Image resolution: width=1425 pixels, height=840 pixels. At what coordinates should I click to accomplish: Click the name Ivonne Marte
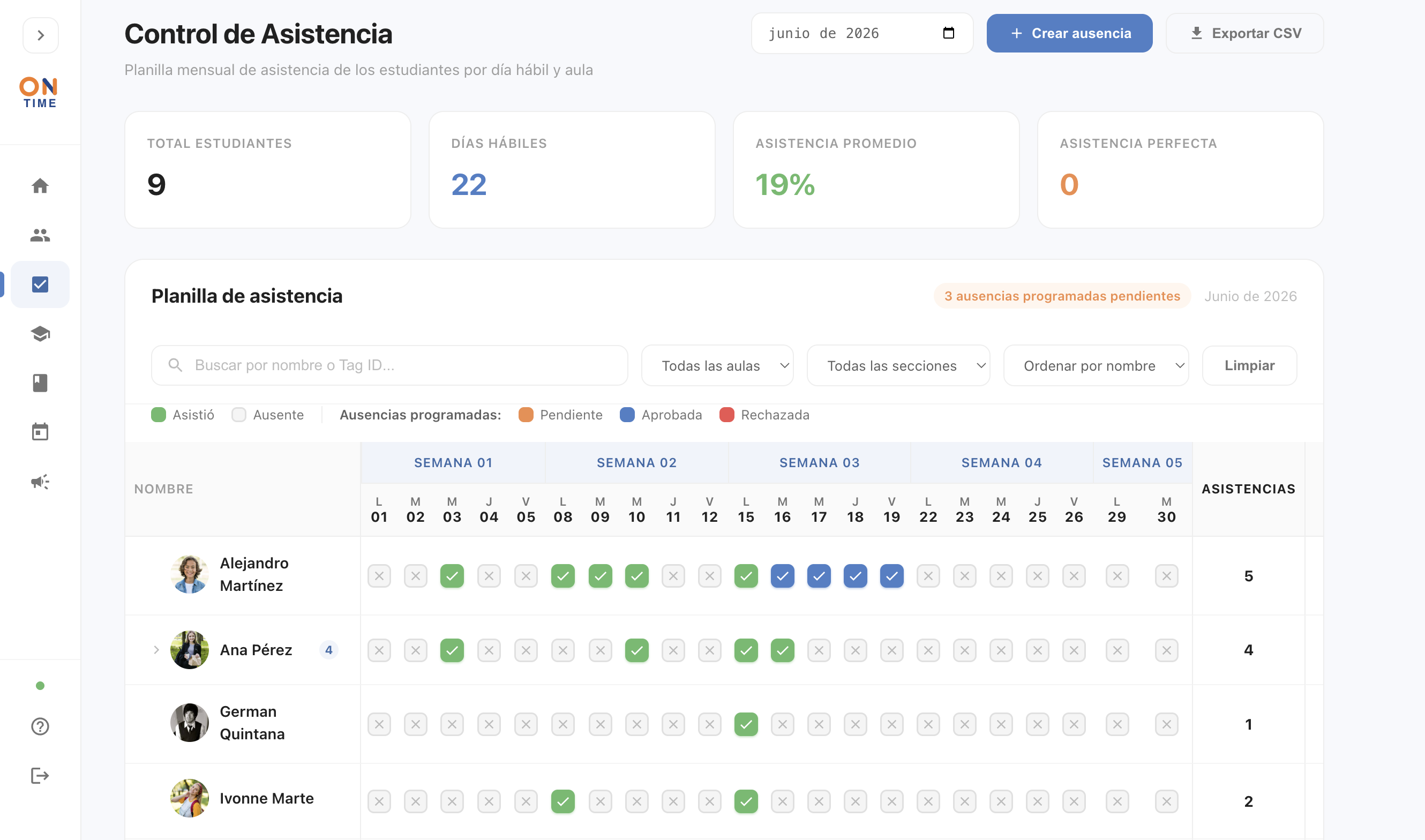point(267,798)
